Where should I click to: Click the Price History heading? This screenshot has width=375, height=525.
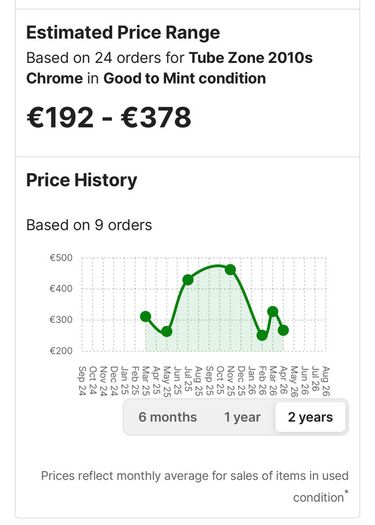(x=82, y=180)
